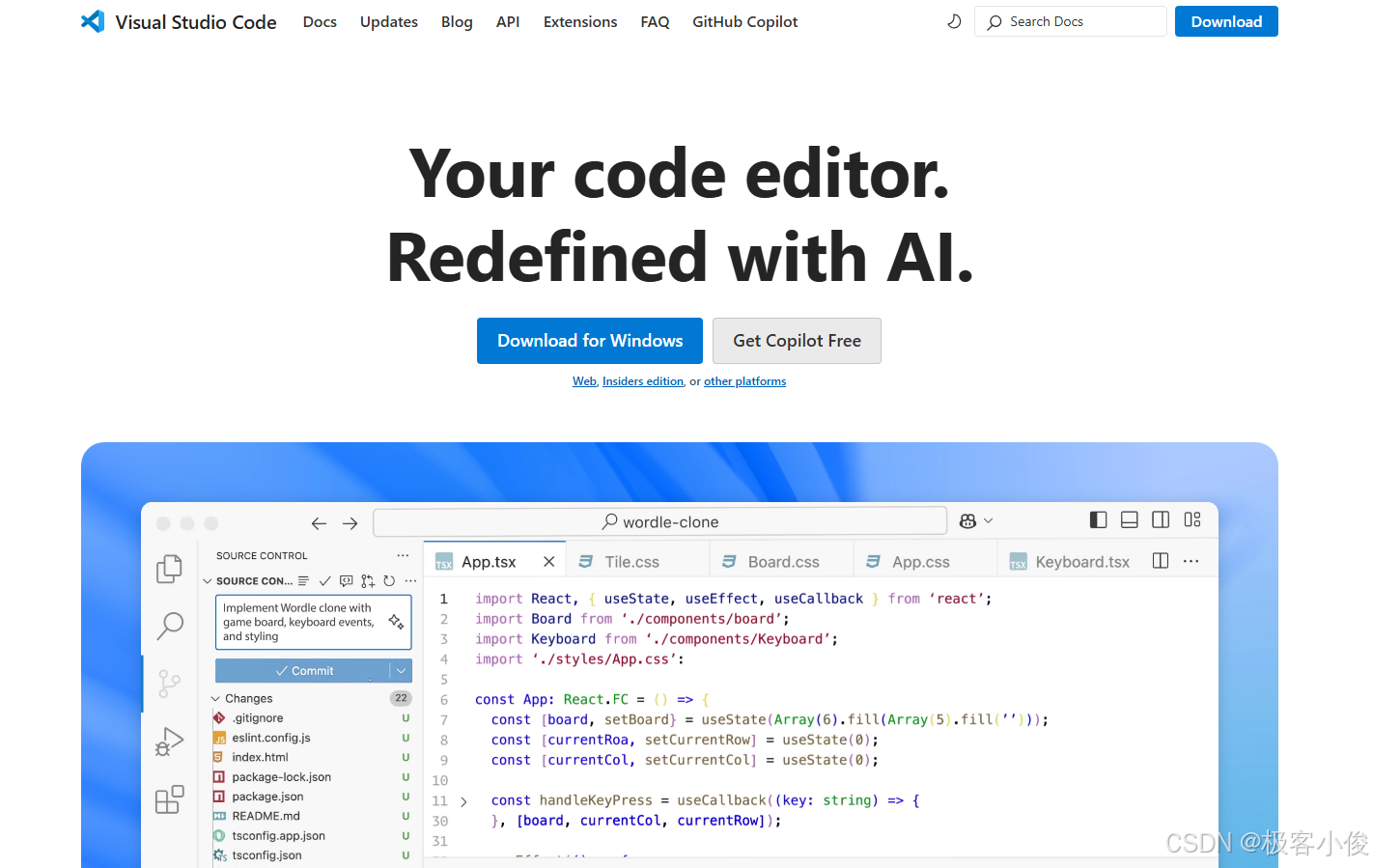Viewport: 1373px width, 868px height.
Task: Click the Copilot icon in the title bar
Action: coord(968,520)
